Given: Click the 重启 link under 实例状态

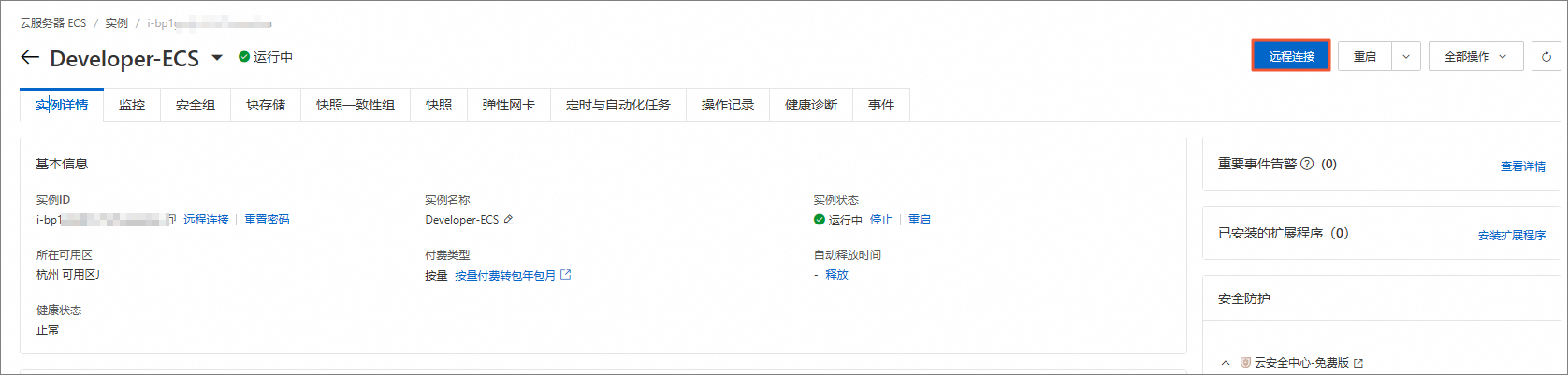Looking at the screenshot, I should 920,220.
